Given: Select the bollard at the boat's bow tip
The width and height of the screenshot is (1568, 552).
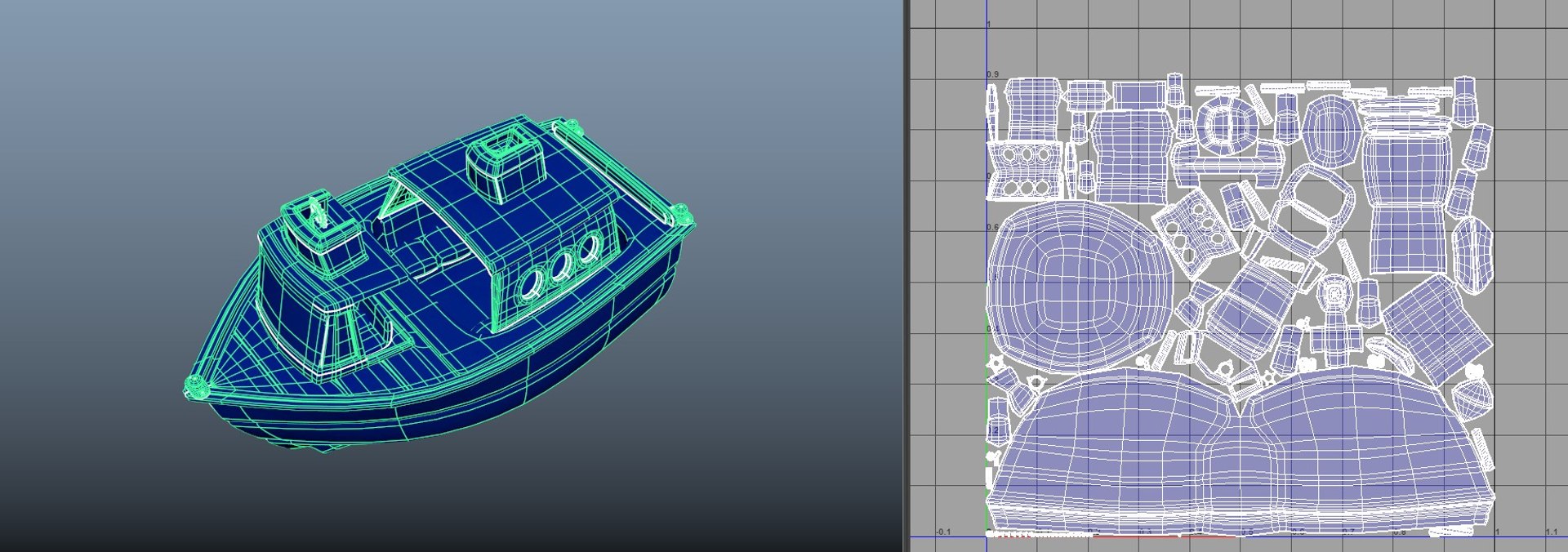Looking at the screenshot, I should 196,388.
